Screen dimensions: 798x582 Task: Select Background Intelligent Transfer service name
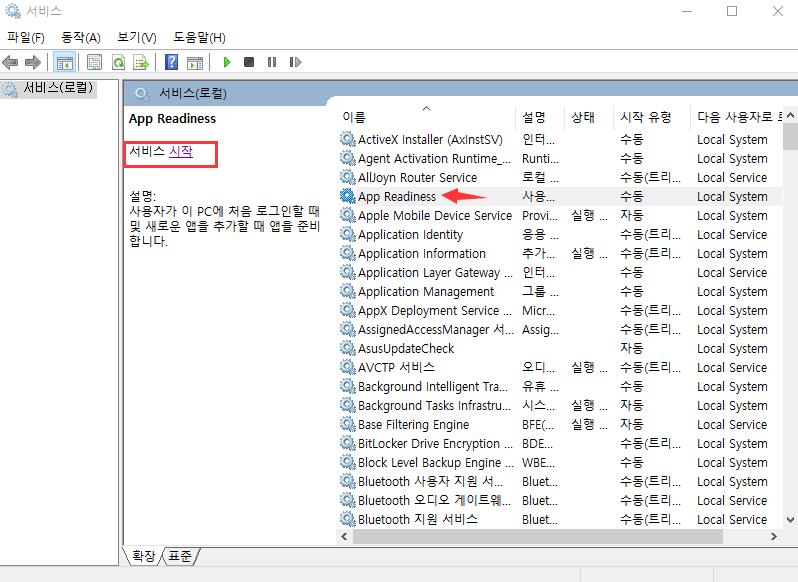[433, 387]
